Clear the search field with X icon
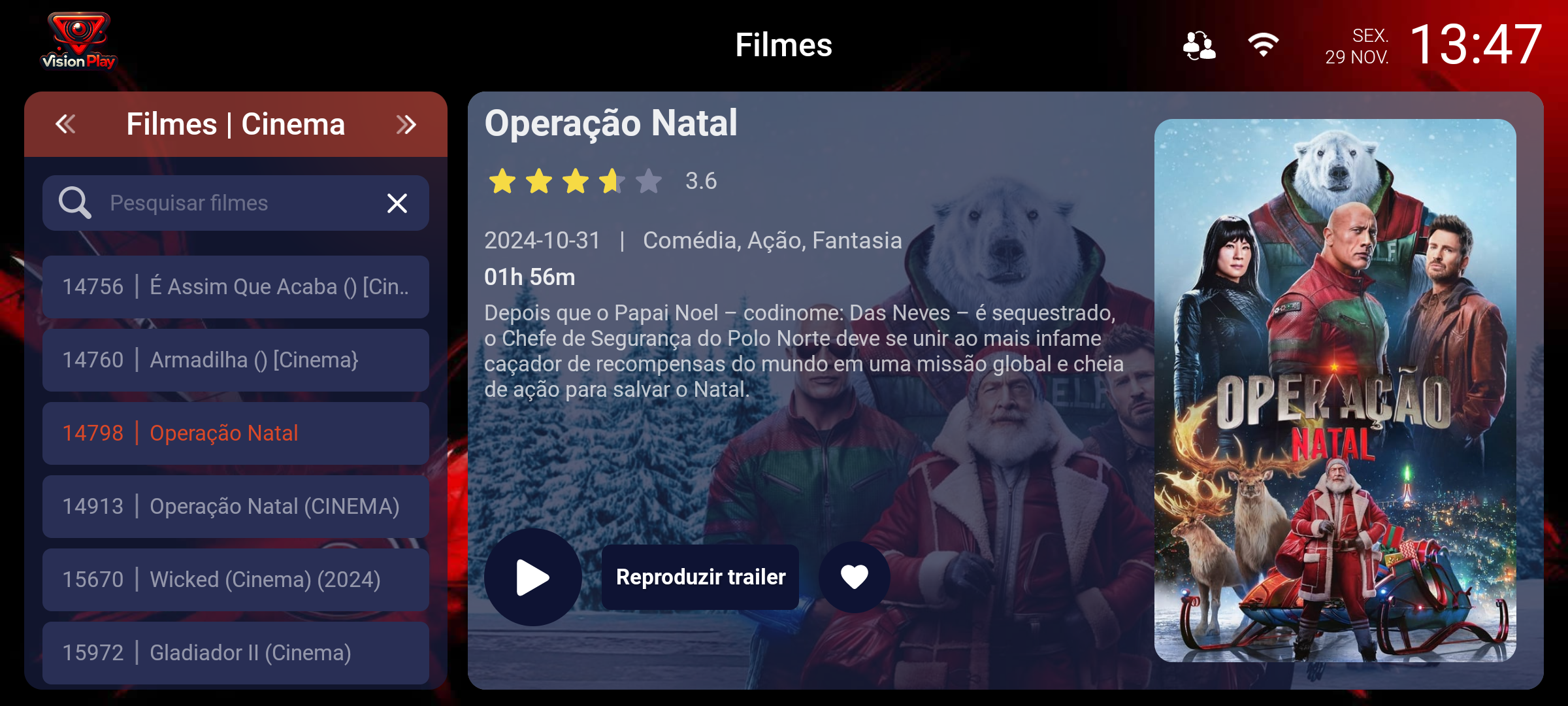 (x=397, y=203)
